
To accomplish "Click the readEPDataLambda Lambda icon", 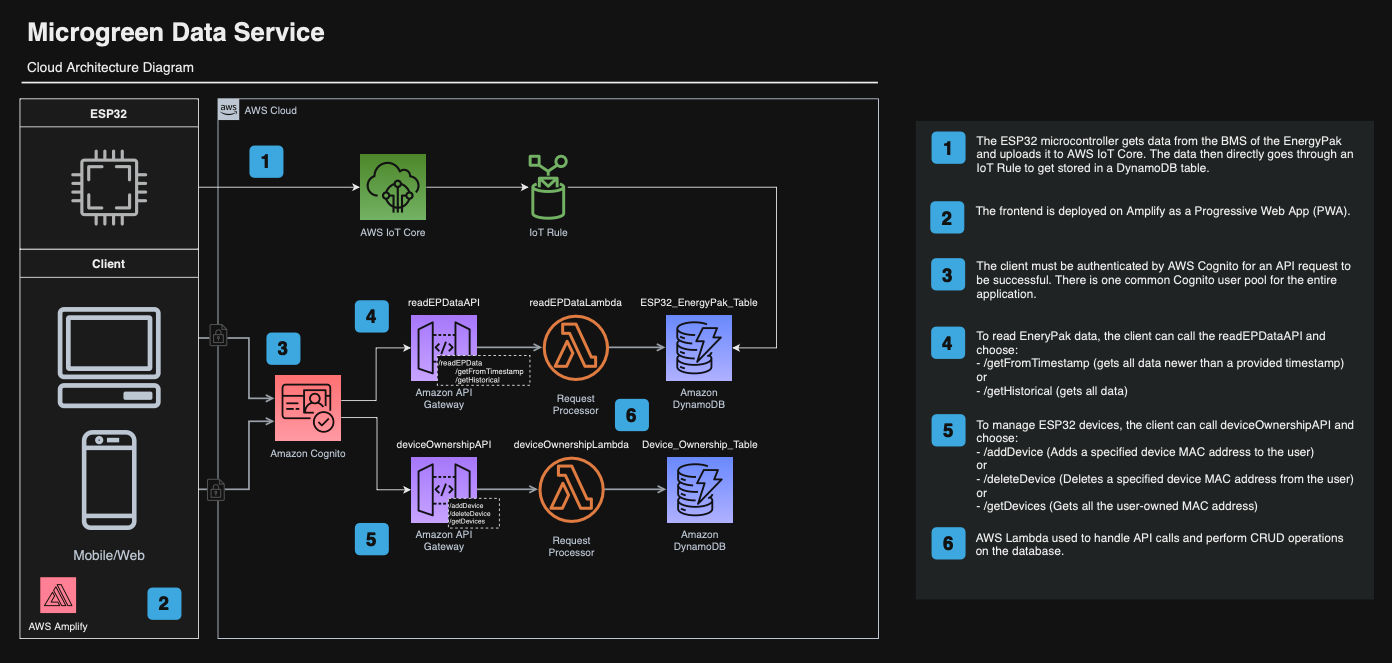I will pos(575,348).
